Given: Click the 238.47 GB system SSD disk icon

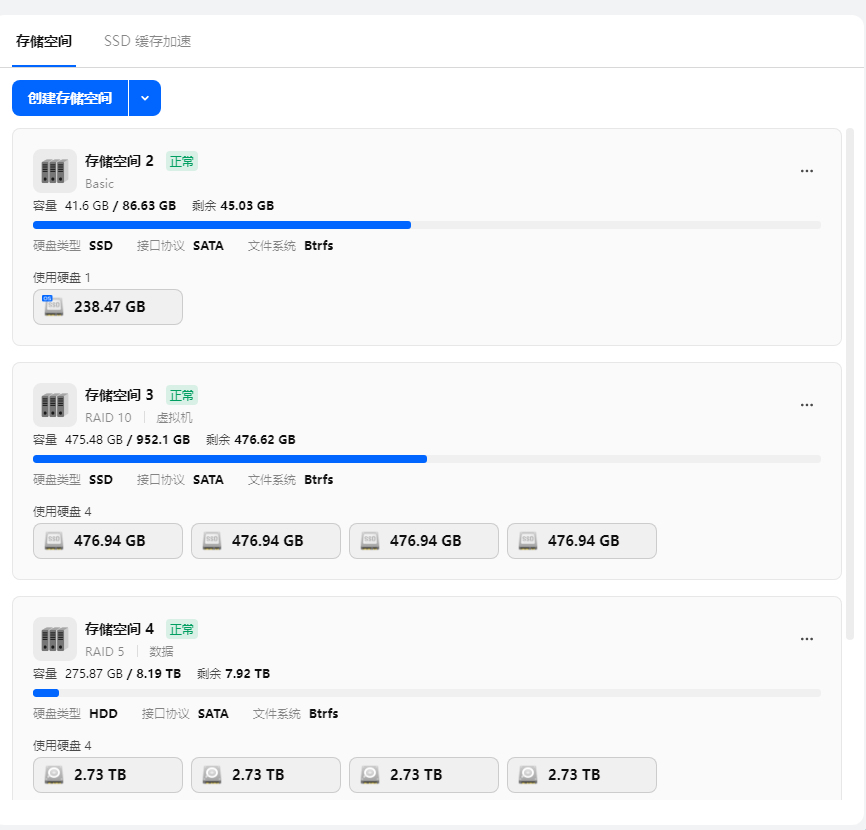Looking at the screenshot, I should coord(54,307).
